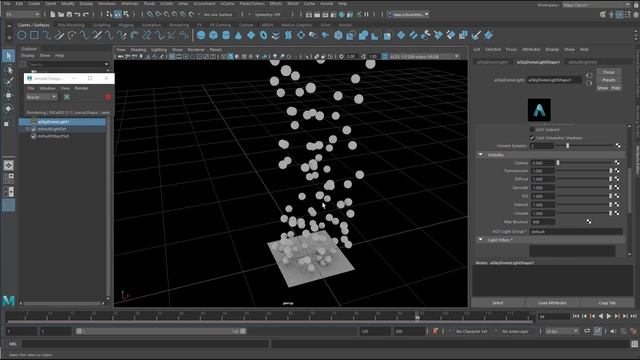Create a NURBS cylinder from the shelf
This screenshot has width=640, height=360.
226,36
